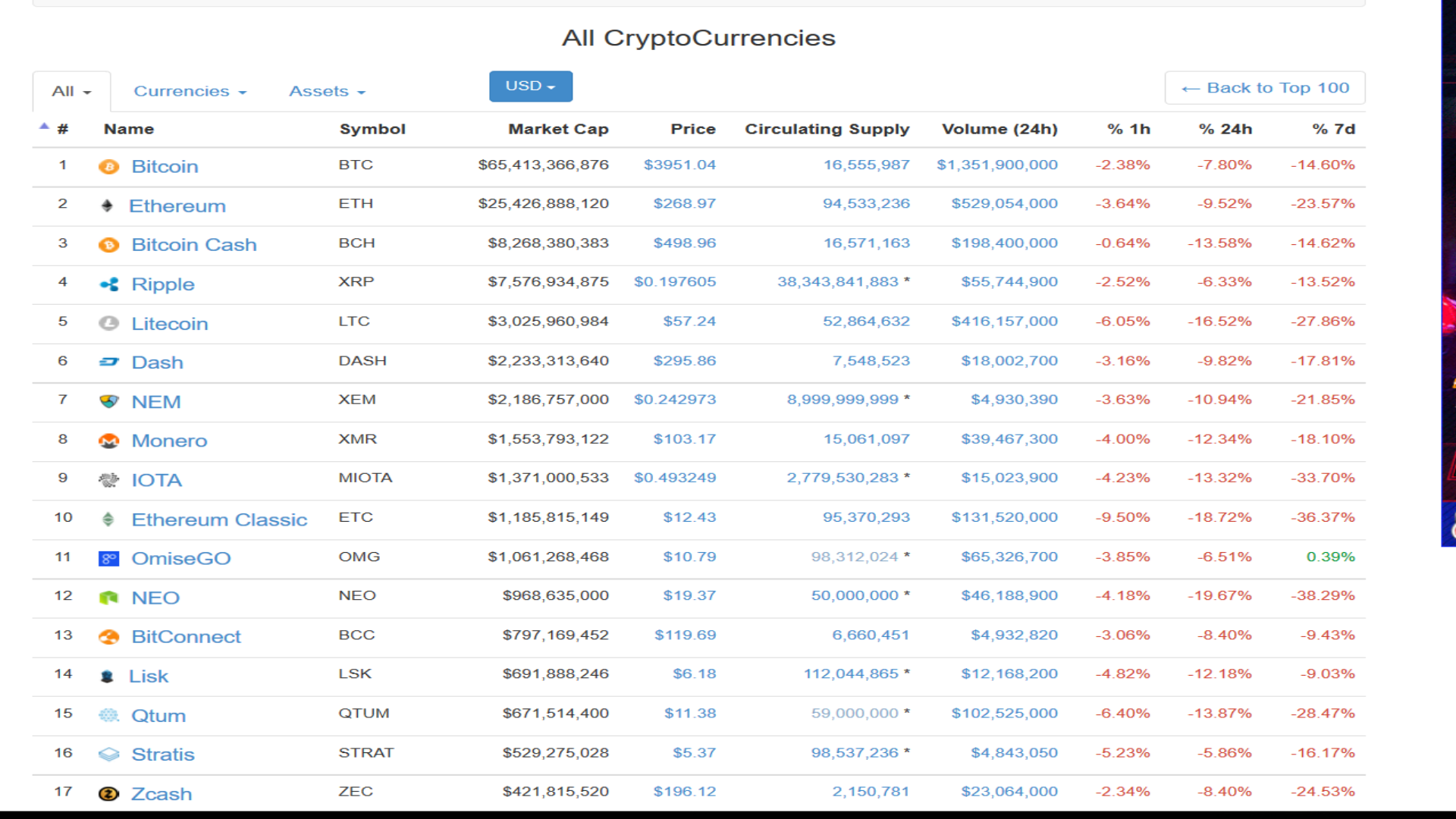Viewport: 1456px width, 819px height.
Task: Open the Stratis name link
Action: pyautogui.click(x=163, y=755)
